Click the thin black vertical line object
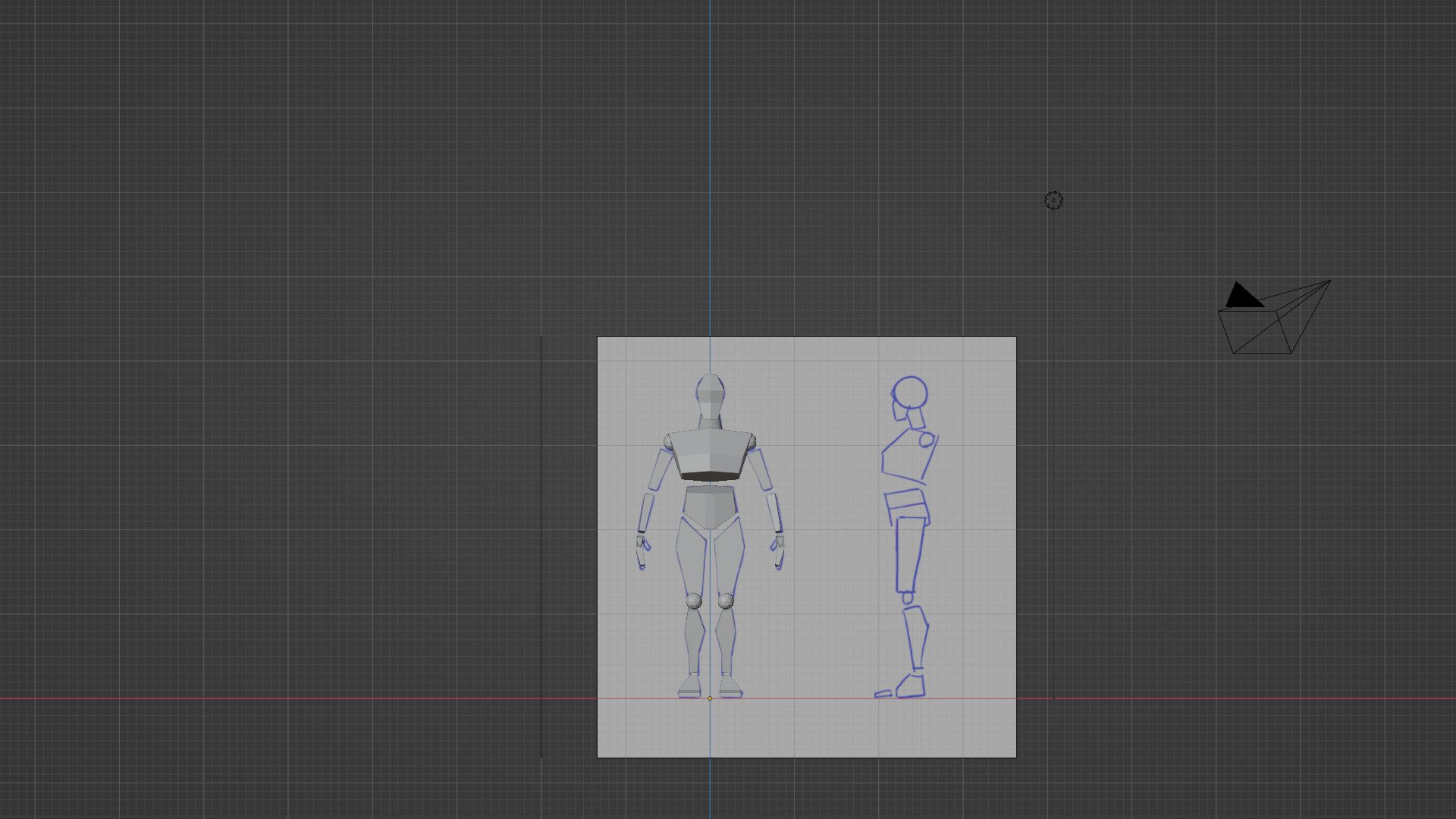Screen dimensions: 1456x819 tap(541, 546)
